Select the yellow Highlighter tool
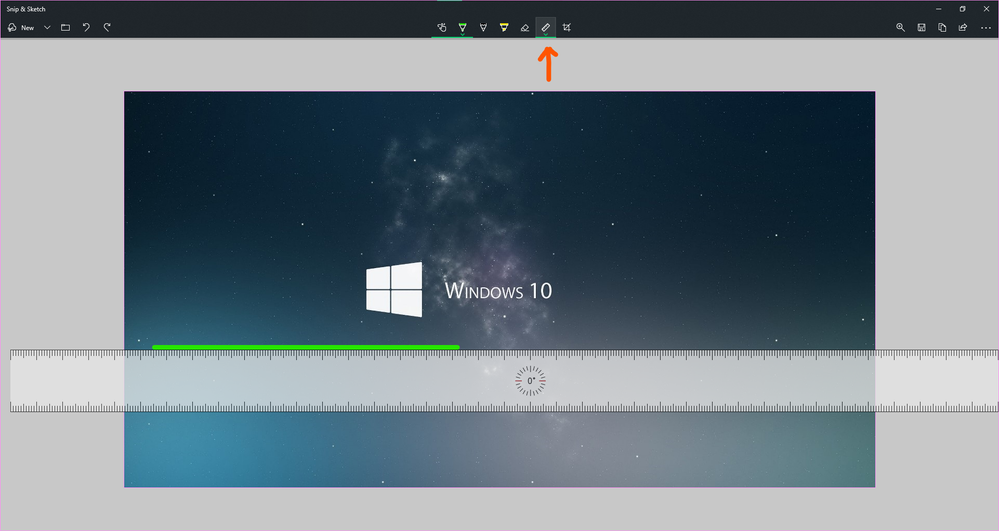The image size is (999, 531). 504,27
